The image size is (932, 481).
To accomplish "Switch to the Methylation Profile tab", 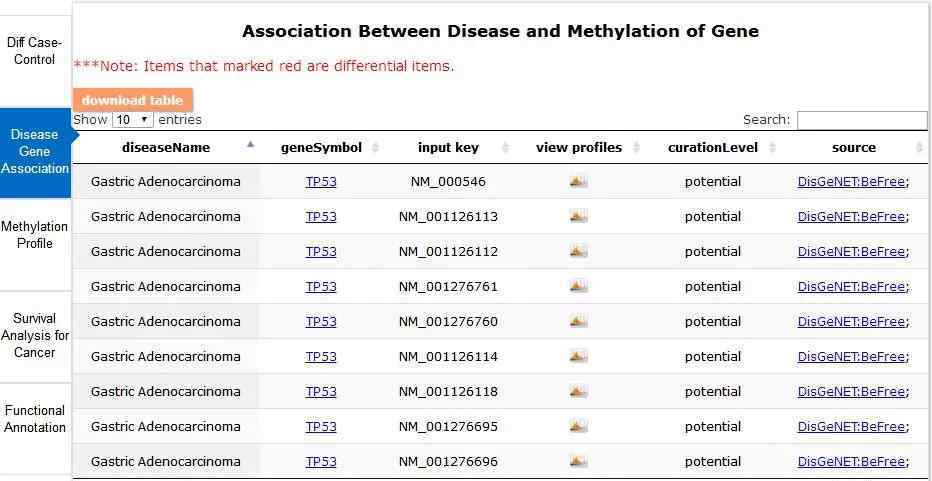I will [34, 235].
